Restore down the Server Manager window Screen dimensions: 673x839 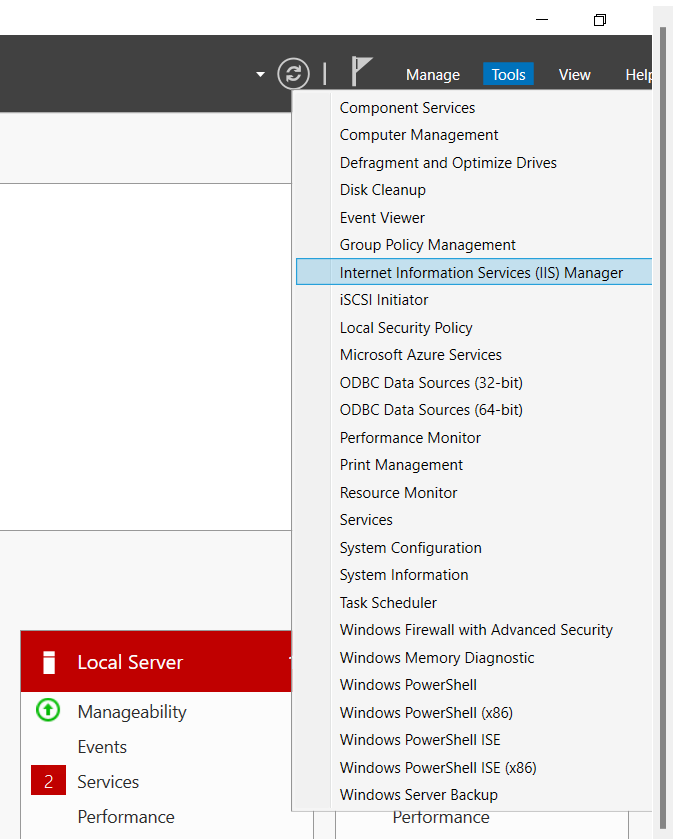pyautogui.click(x=600, y=20)
